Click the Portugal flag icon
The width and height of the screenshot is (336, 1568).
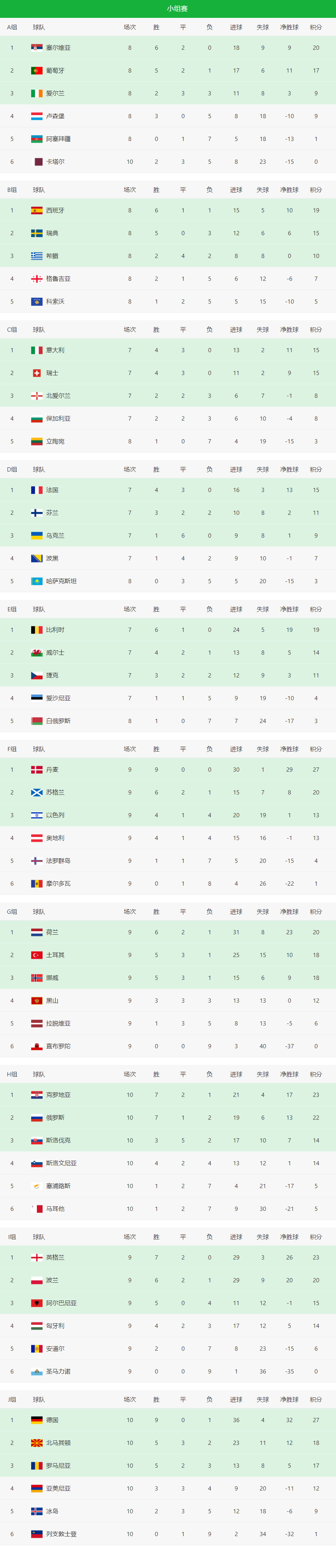(x=36, y=71)
